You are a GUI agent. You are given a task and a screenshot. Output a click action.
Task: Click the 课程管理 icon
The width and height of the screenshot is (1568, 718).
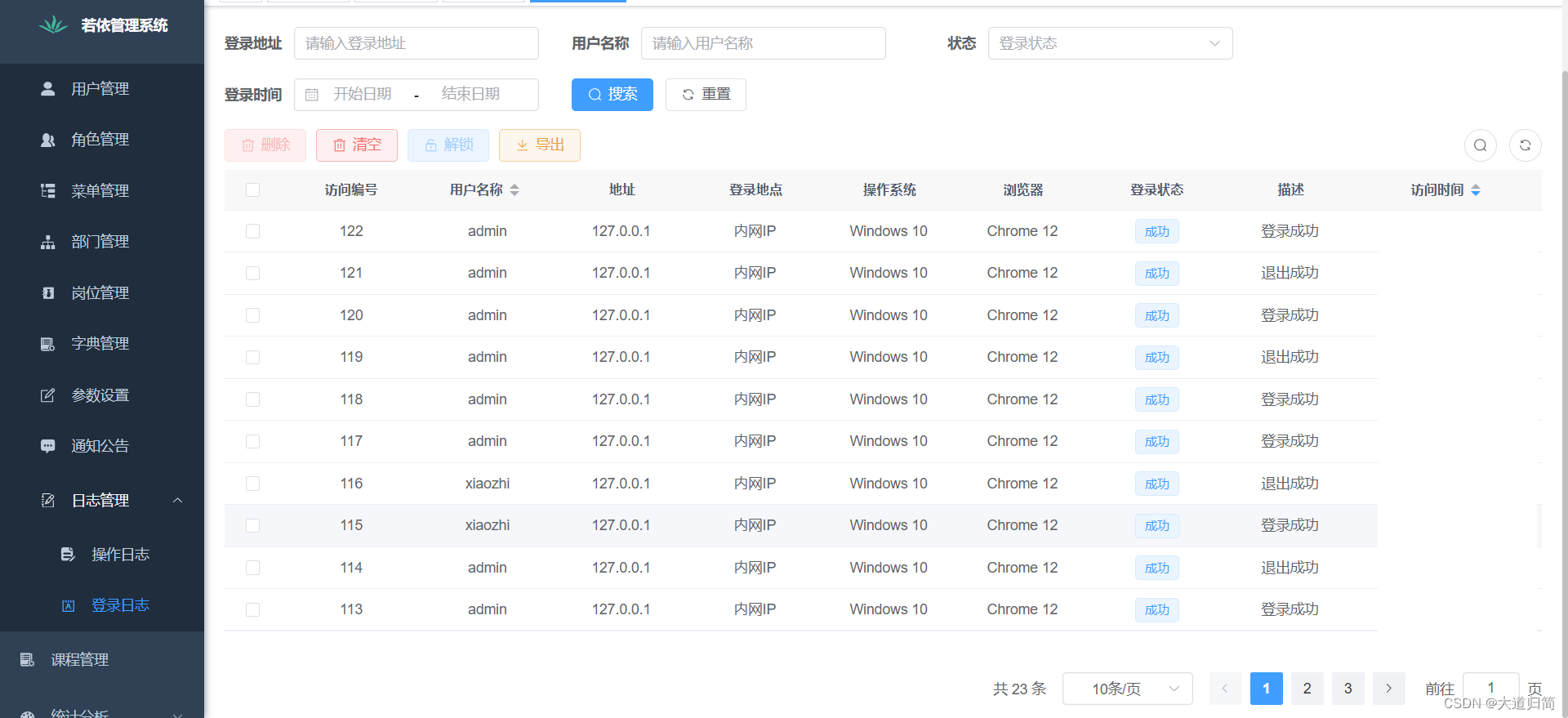28,659
